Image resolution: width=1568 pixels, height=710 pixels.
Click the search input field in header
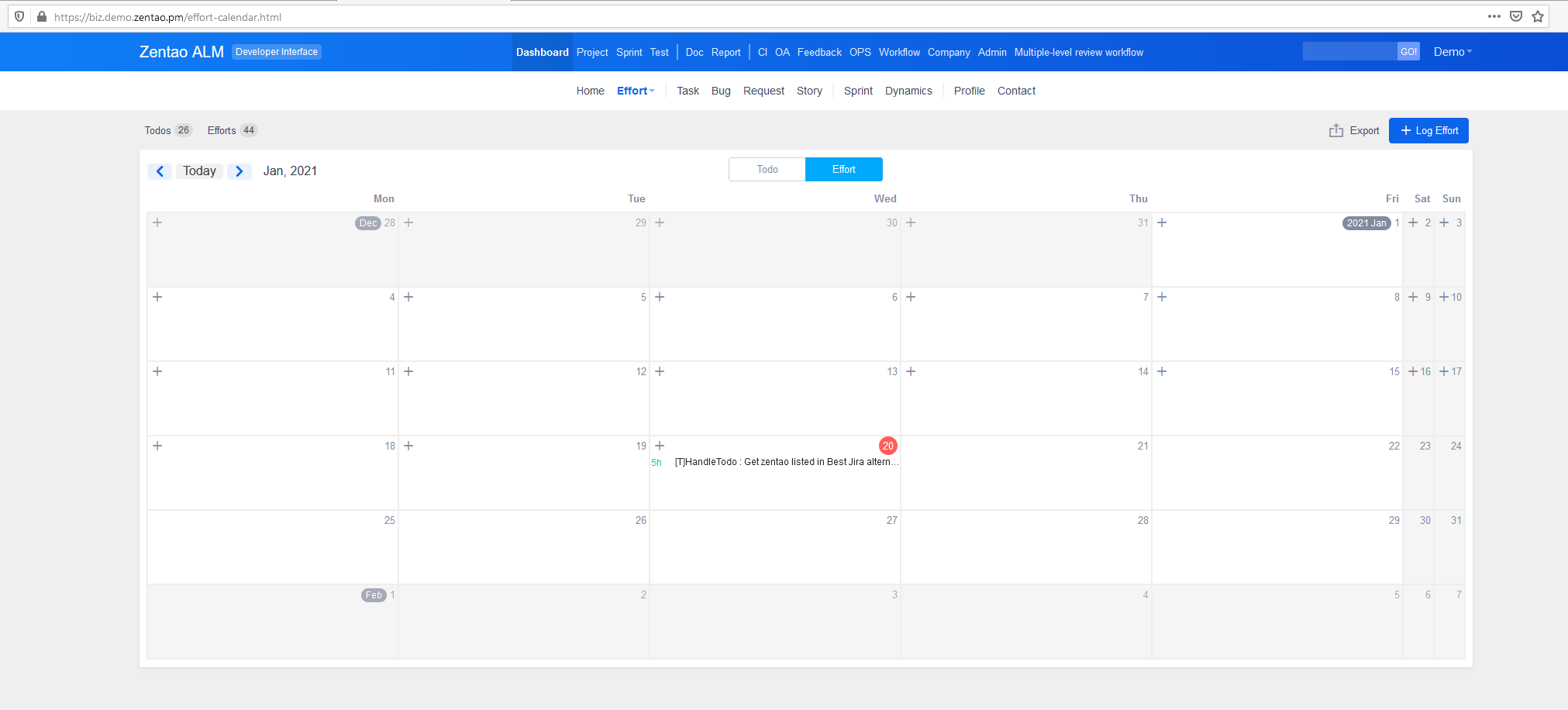(1349, 52)
